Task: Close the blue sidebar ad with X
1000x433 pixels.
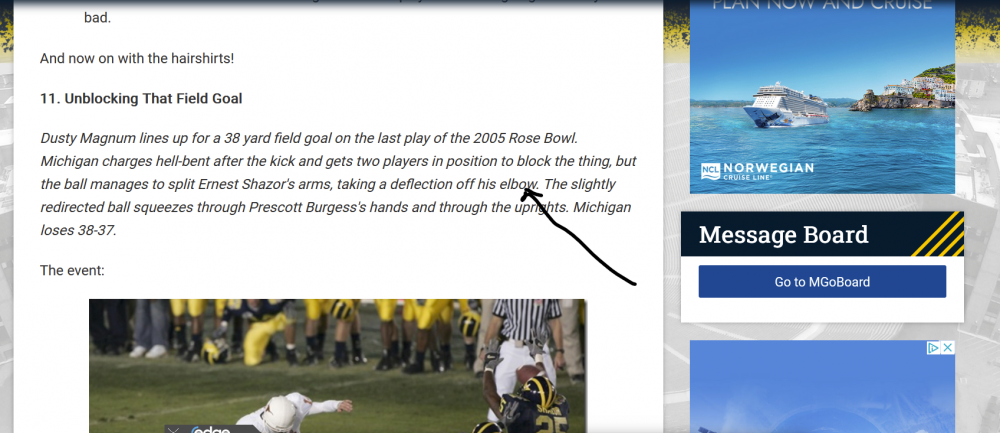Action: (x=948, y=348)
